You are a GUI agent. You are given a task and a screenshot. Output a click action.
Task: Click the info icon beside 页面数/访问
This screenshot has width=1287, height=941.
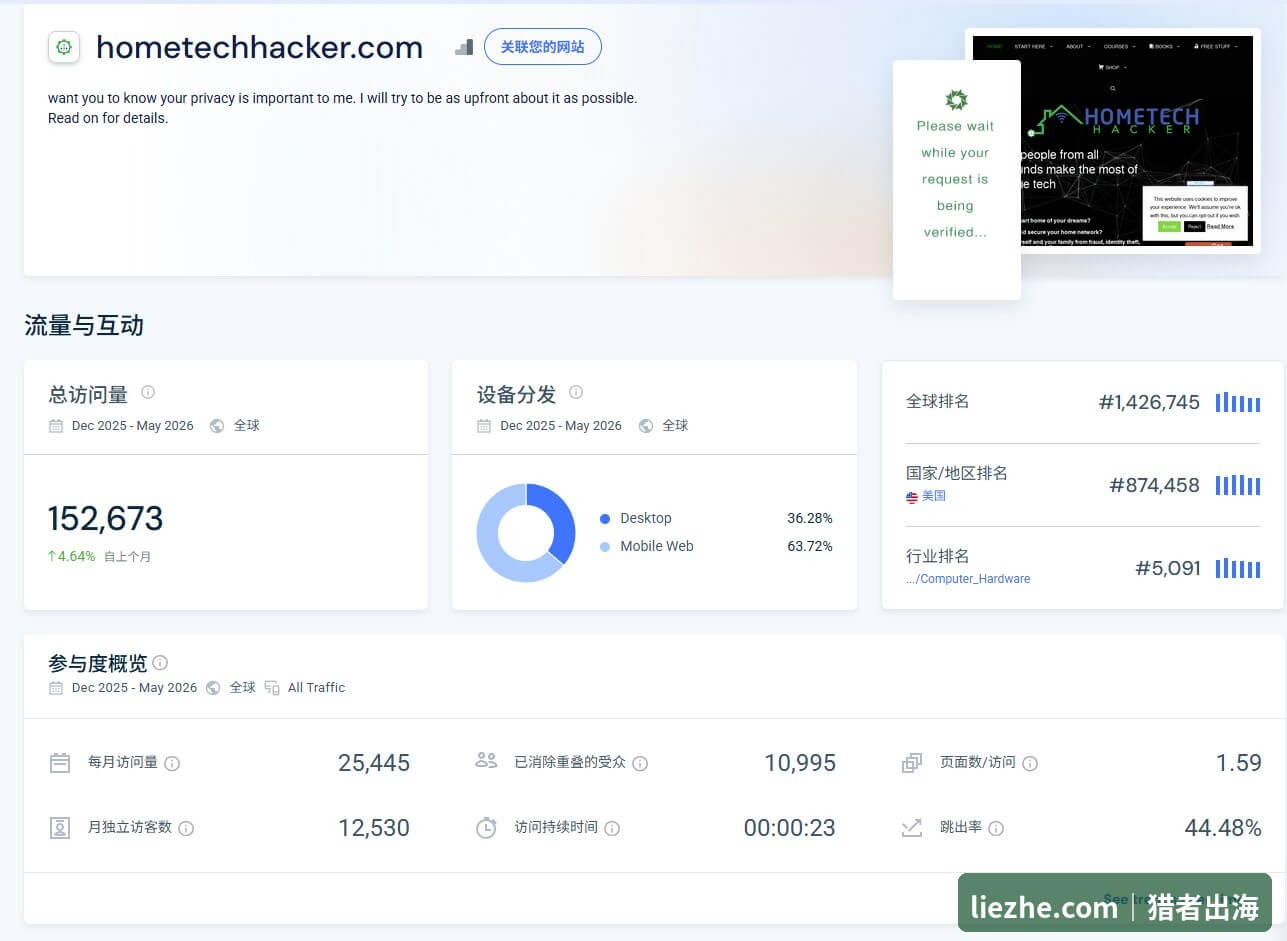click(x=1030, y=764)
